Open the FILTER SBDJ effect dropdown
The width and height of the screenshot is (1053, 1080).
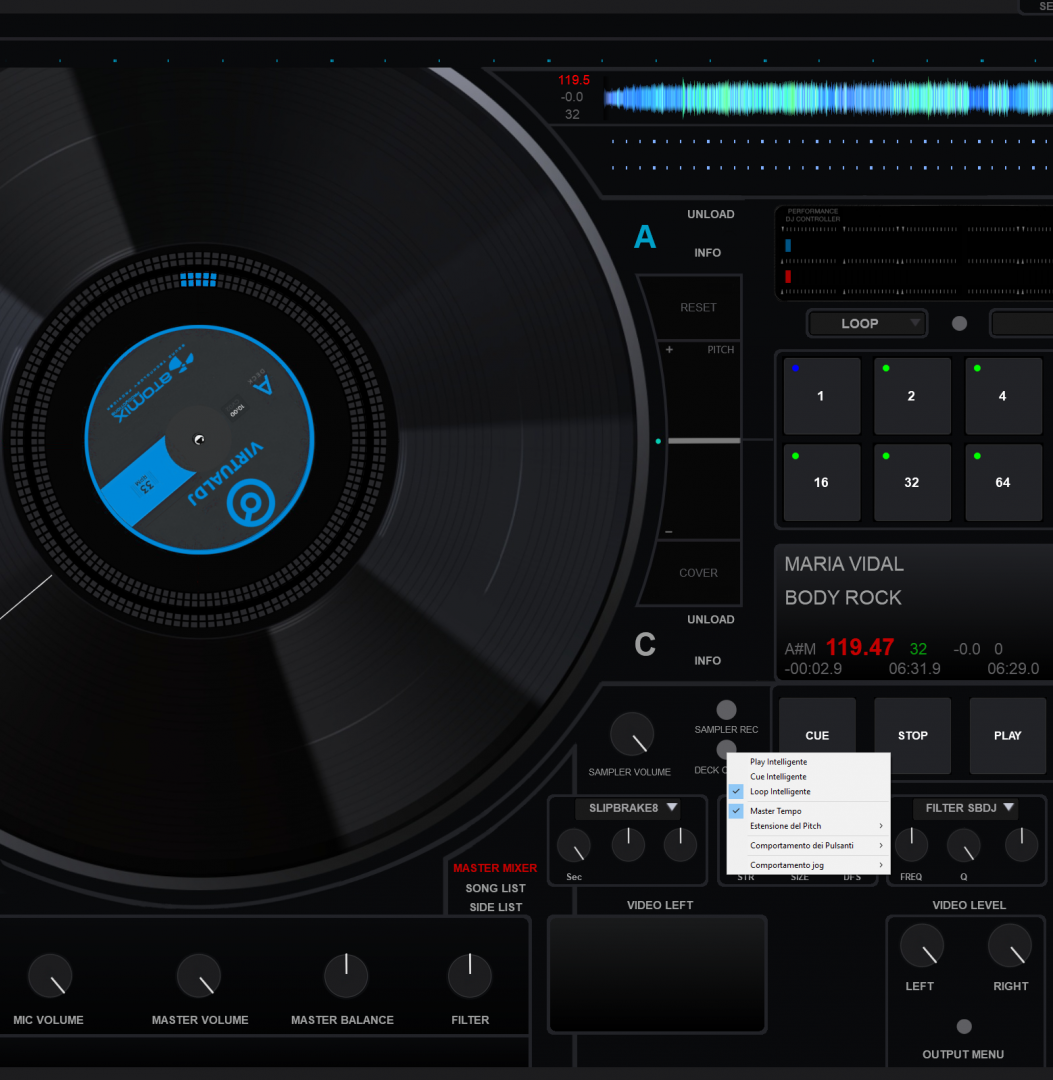[x=964, y=808]
